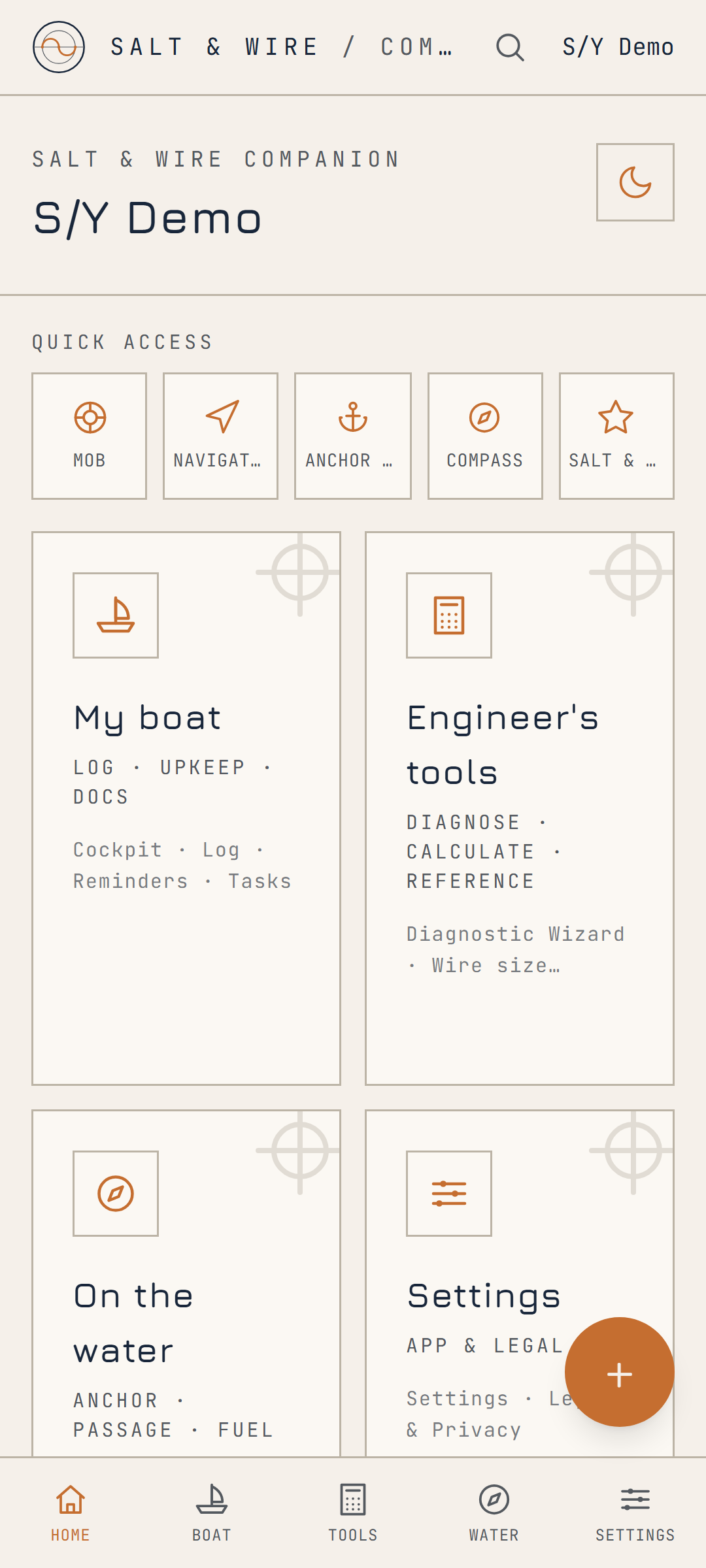
Task: Click the sliders icon on Settings card
Action: coord(449,1194)
